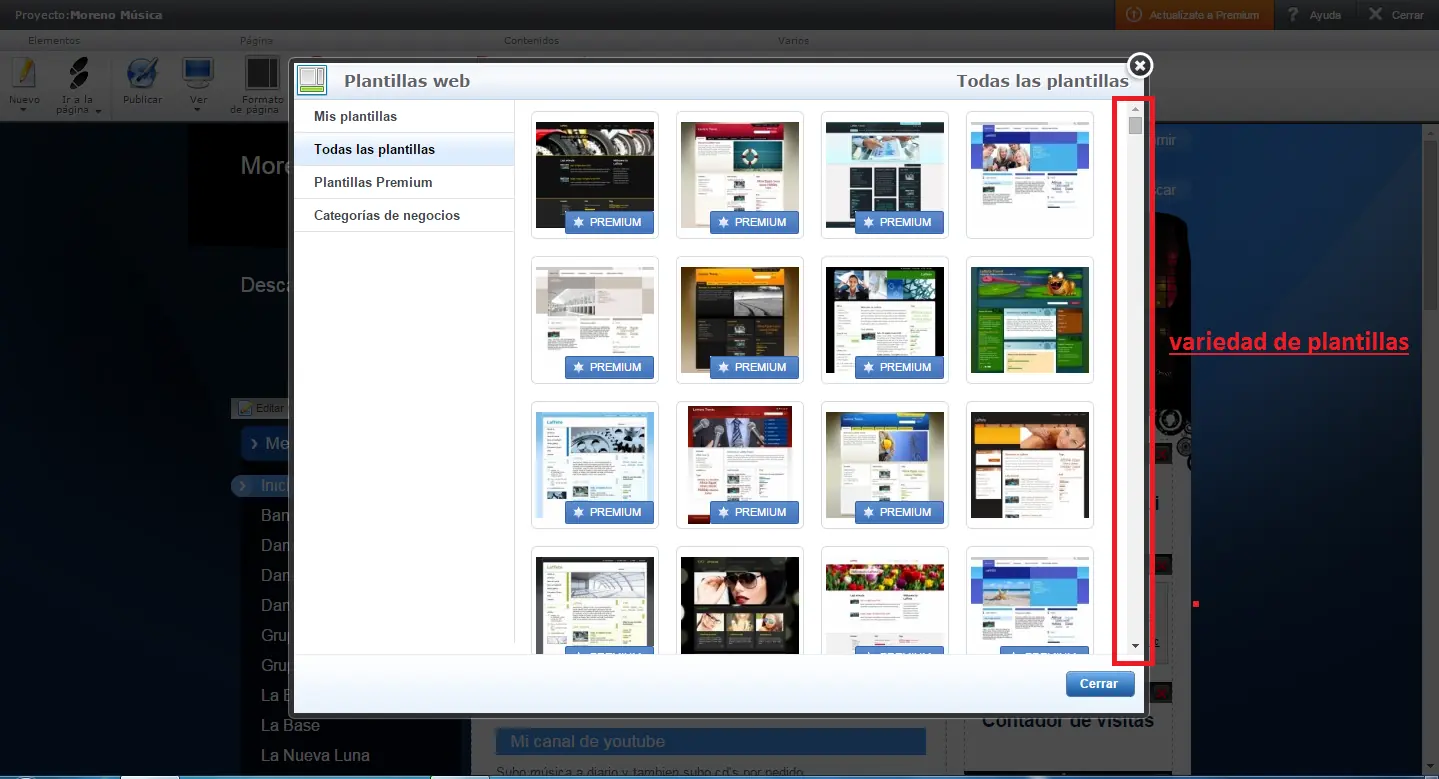Viewport: 1439px width, 779px height.
Task: Click the template list scrollbar up arrow
Action: click(1135, 108)
